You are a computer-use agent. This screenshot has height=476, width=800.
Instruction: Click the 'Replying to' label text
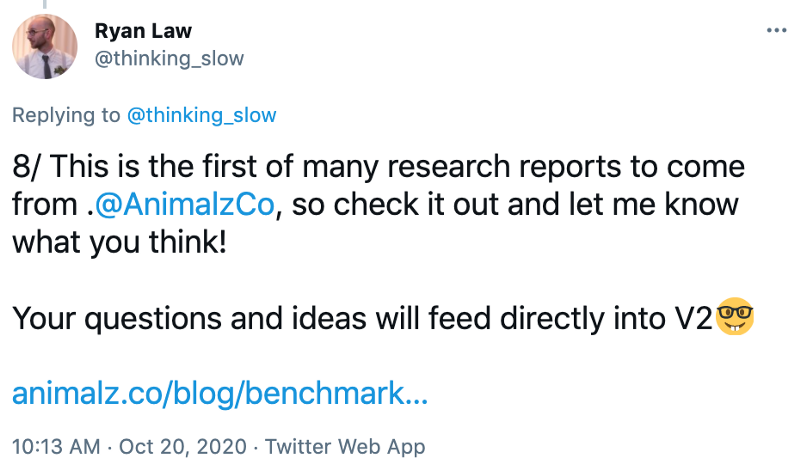point(66,115)
